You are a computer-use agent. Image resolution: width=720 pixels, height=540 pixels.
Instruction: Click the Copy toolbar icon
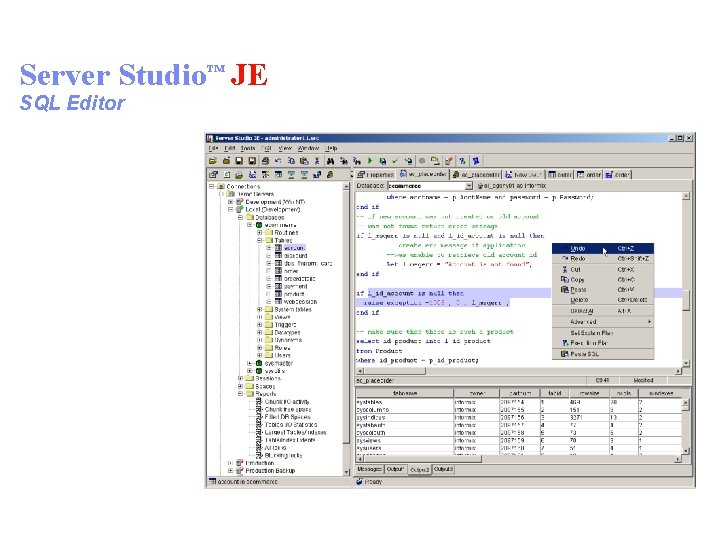(x=291, y=161)
